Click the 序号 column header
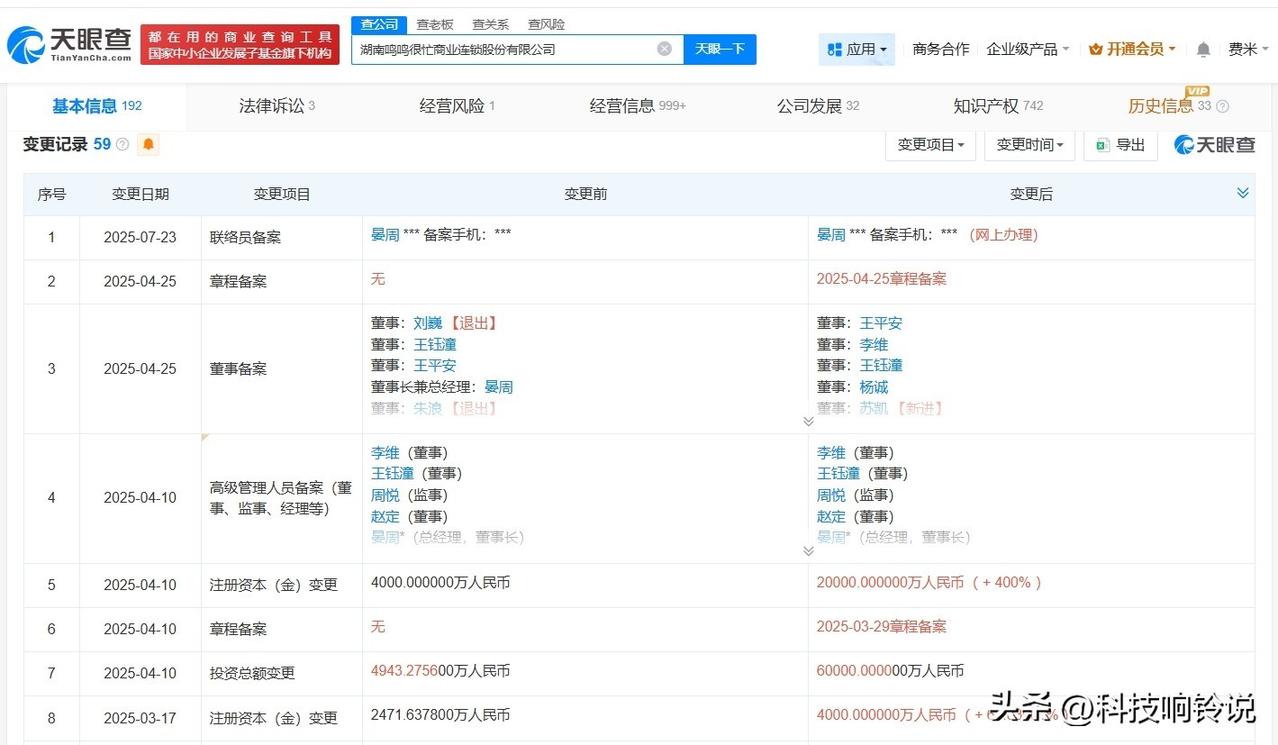 [52, 194]
